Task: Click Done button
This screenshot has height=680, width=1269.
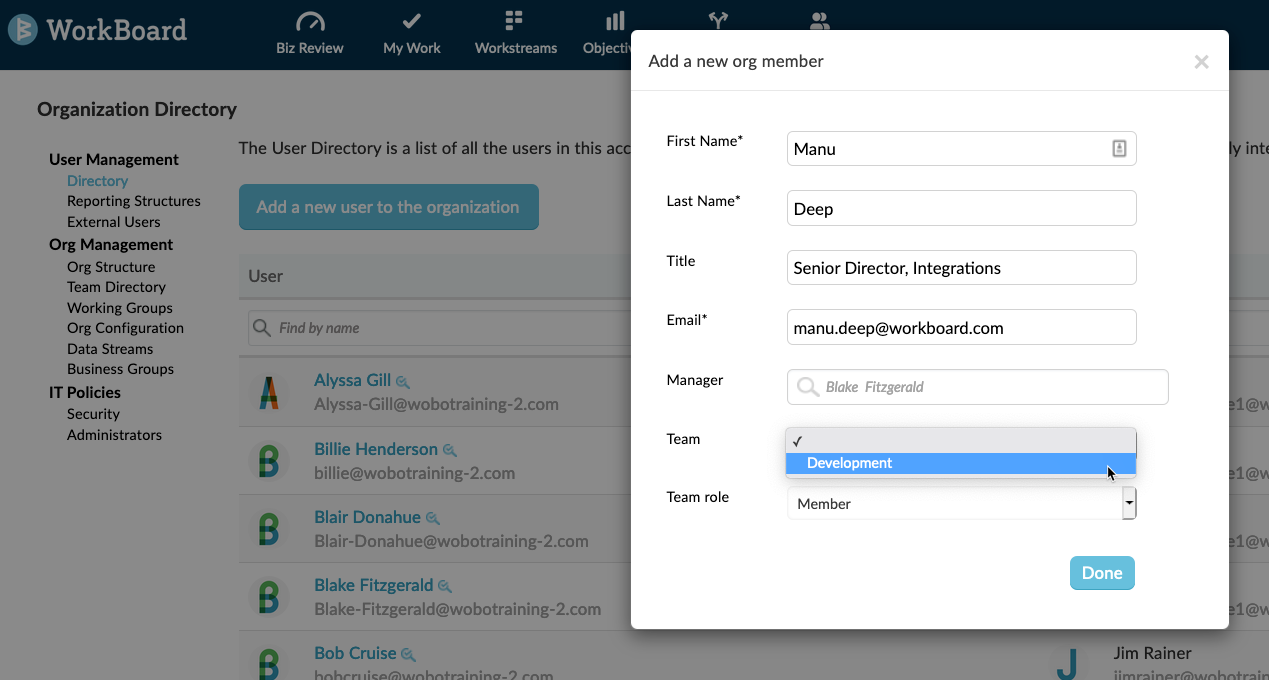Action: pyautogui.click(x=1102, y=573)
